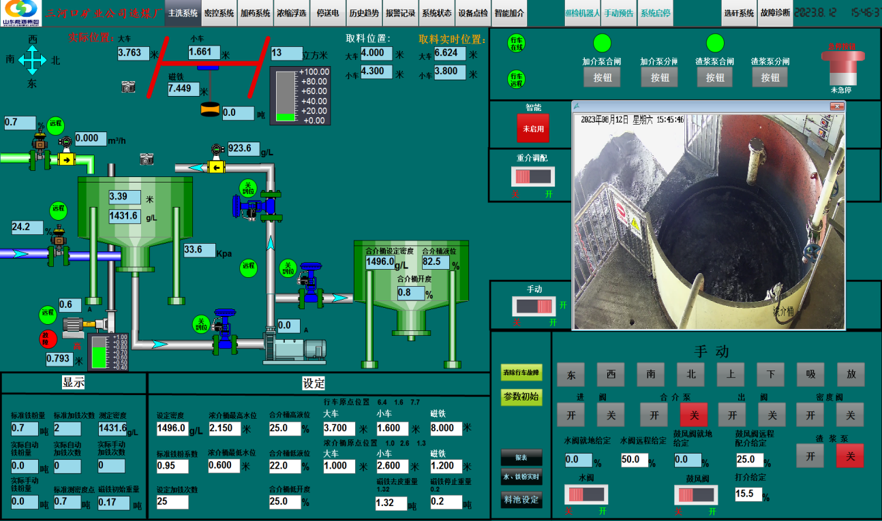Image resolution: width=882 pixels, height=521 pixels.
Task: Click the camera icon above the mixing tank
Action: (146, 159)
